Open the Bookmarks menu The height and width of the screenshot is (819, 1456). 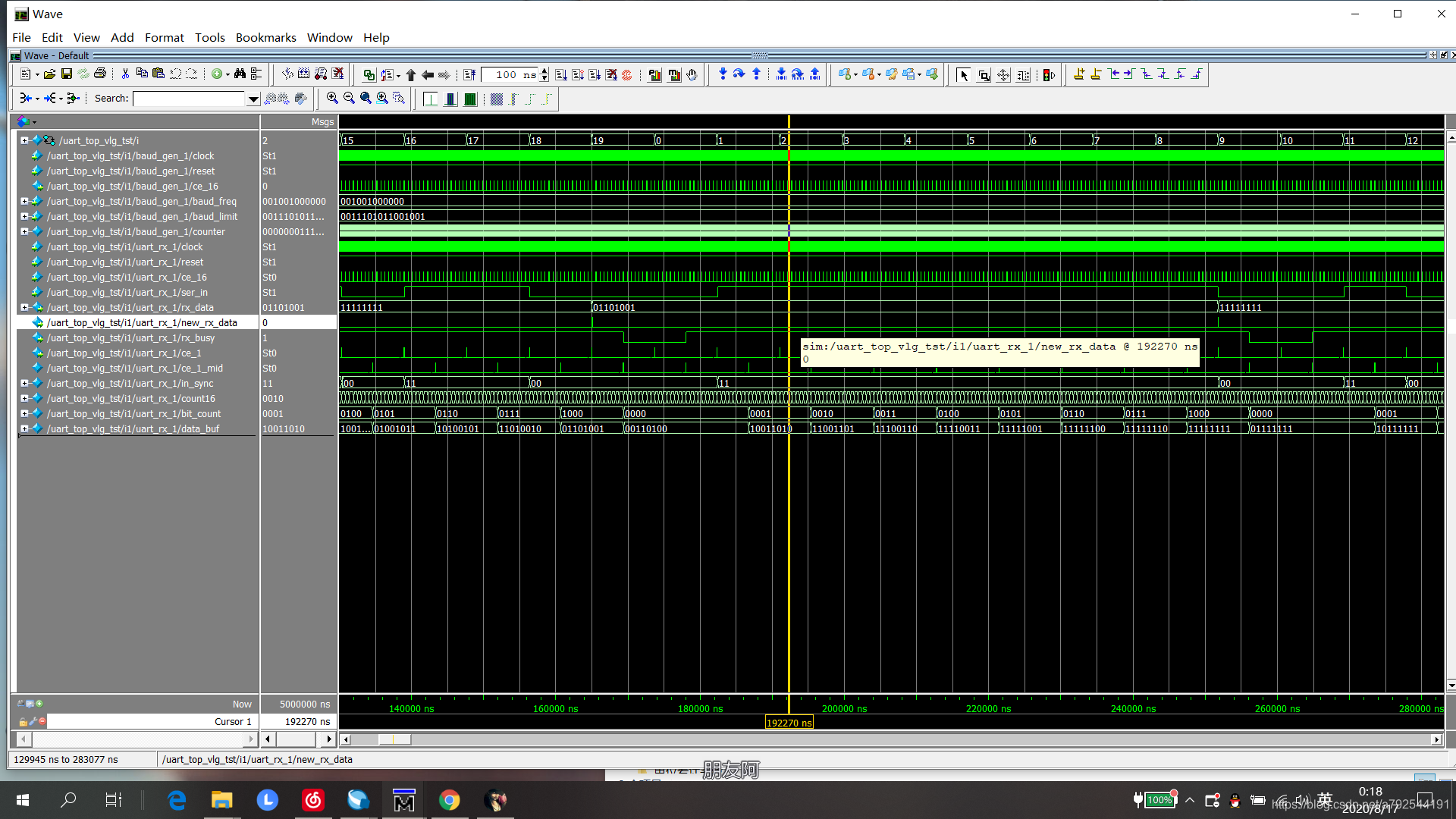tap(264, 37)
